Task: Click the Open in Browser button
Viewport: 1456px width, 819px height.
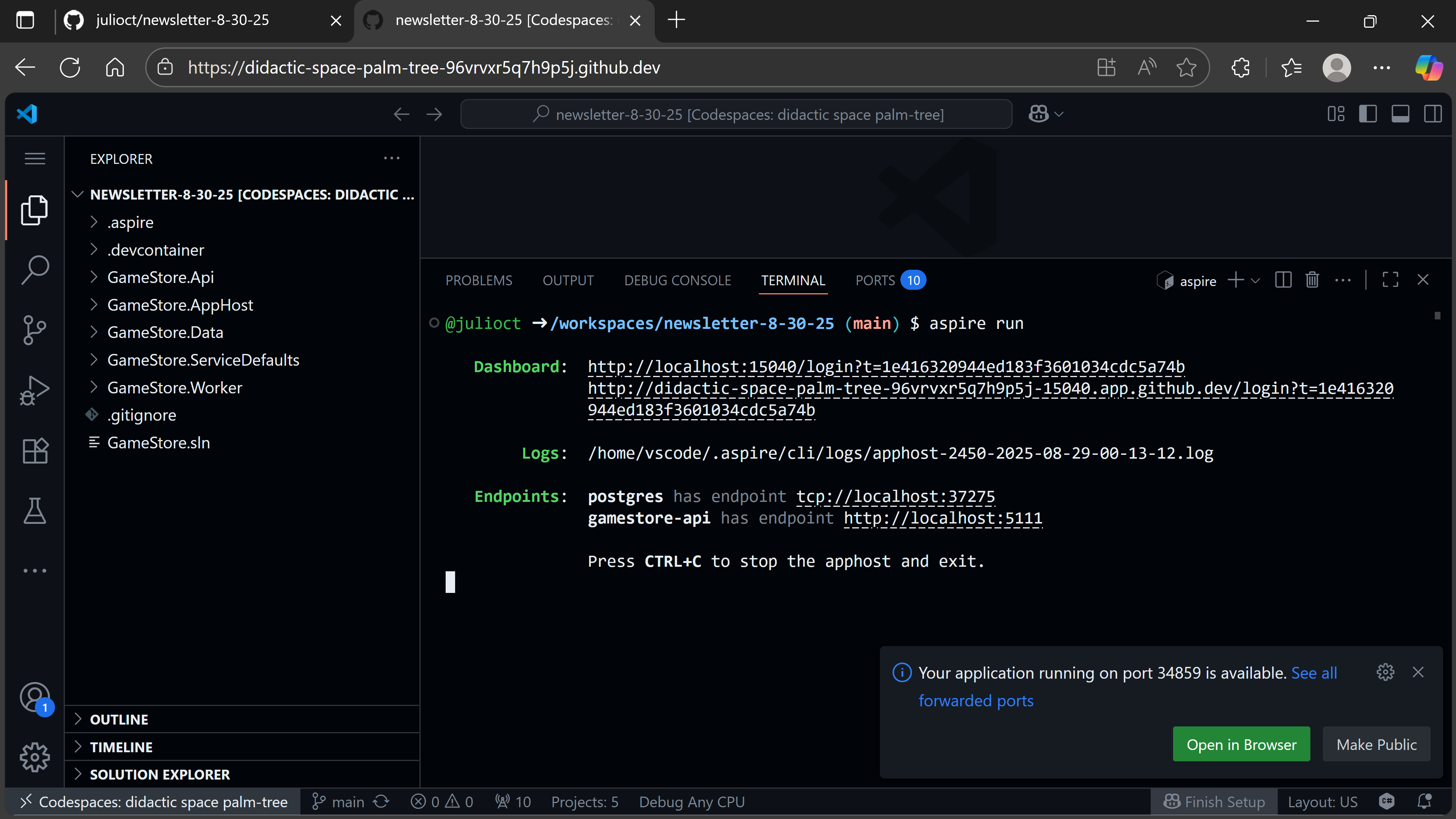Action: (1241, 744)
